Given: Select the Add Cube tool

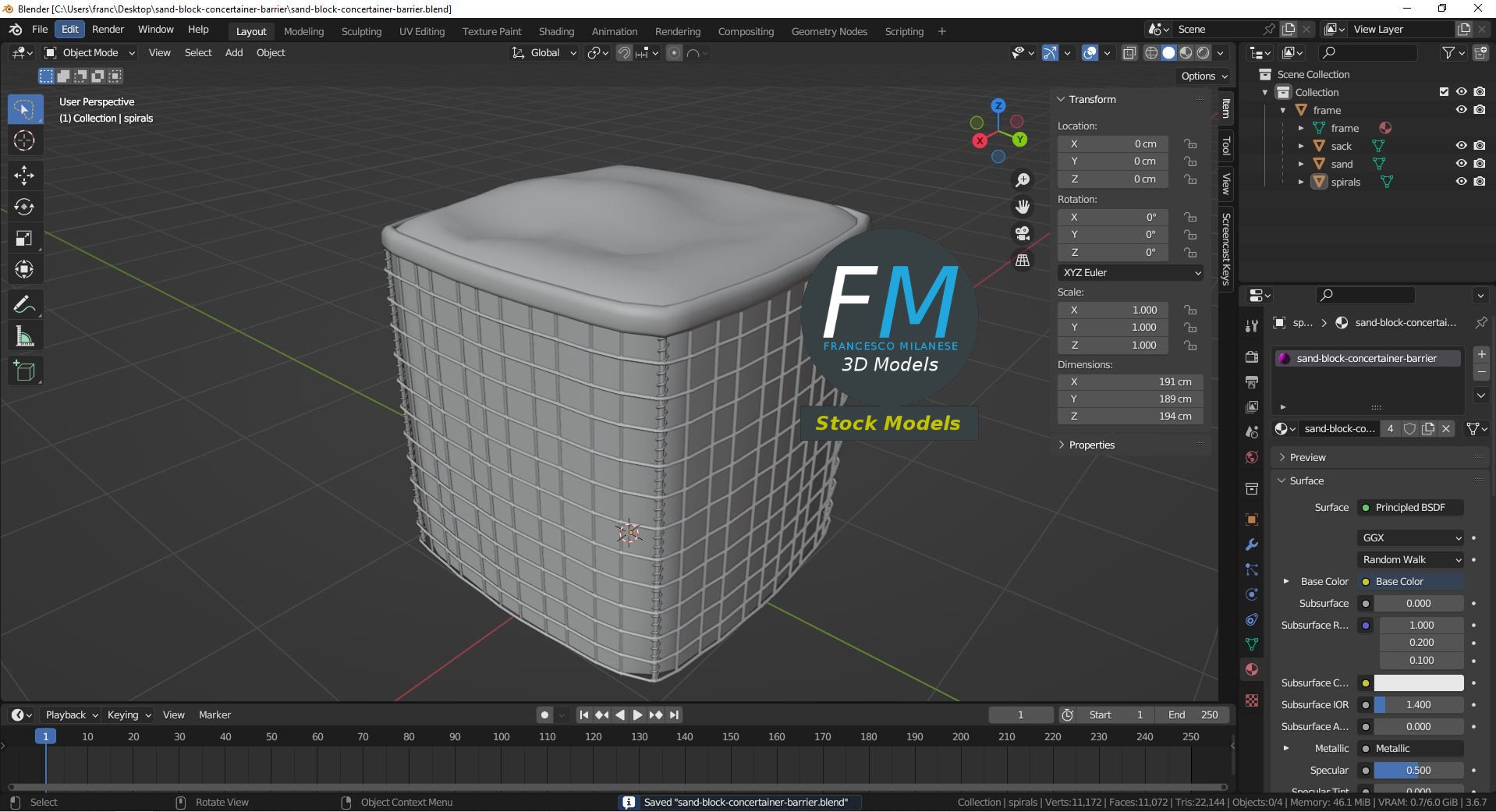Looking at the screenshot, I should point(24,371).
